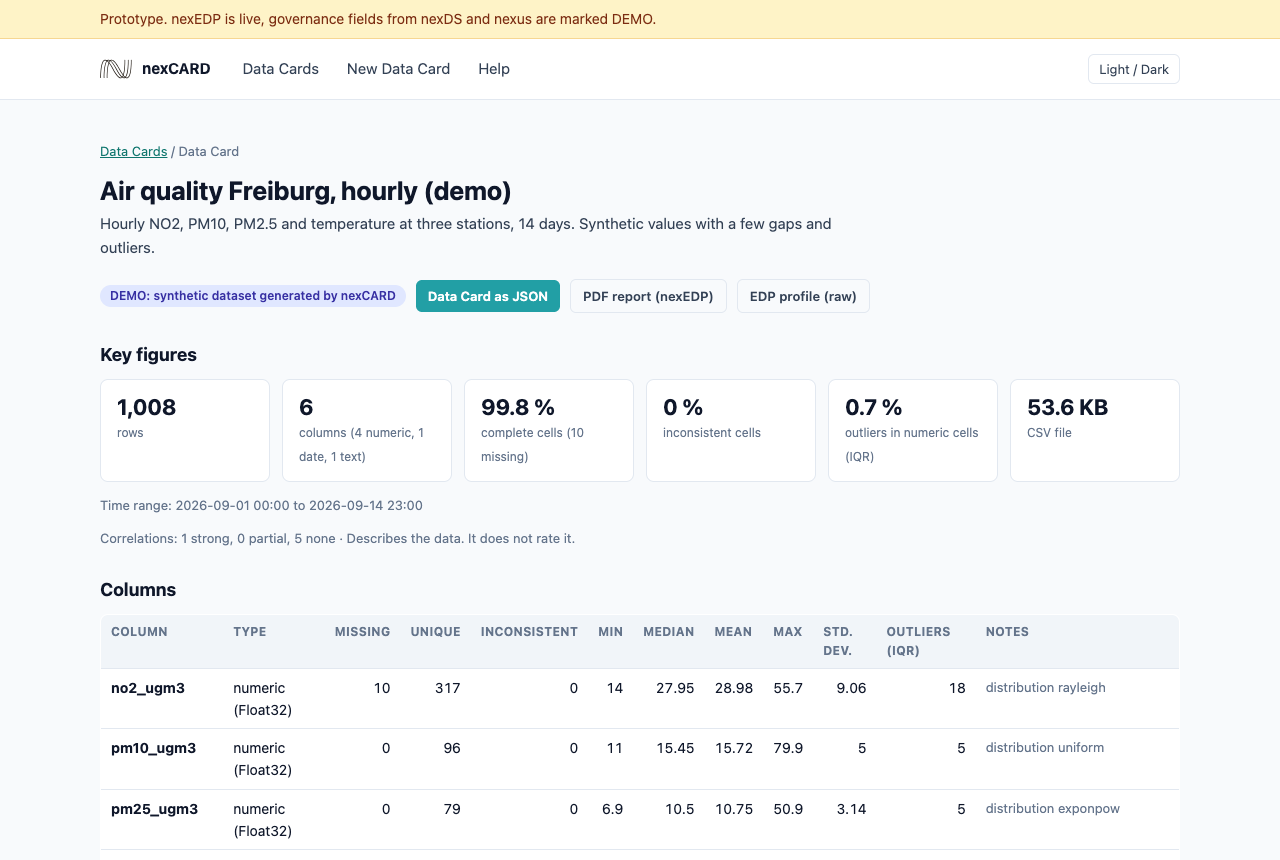1280x860 pixels.
Task: Open the Help navigation item
Action: pos(494,69)
